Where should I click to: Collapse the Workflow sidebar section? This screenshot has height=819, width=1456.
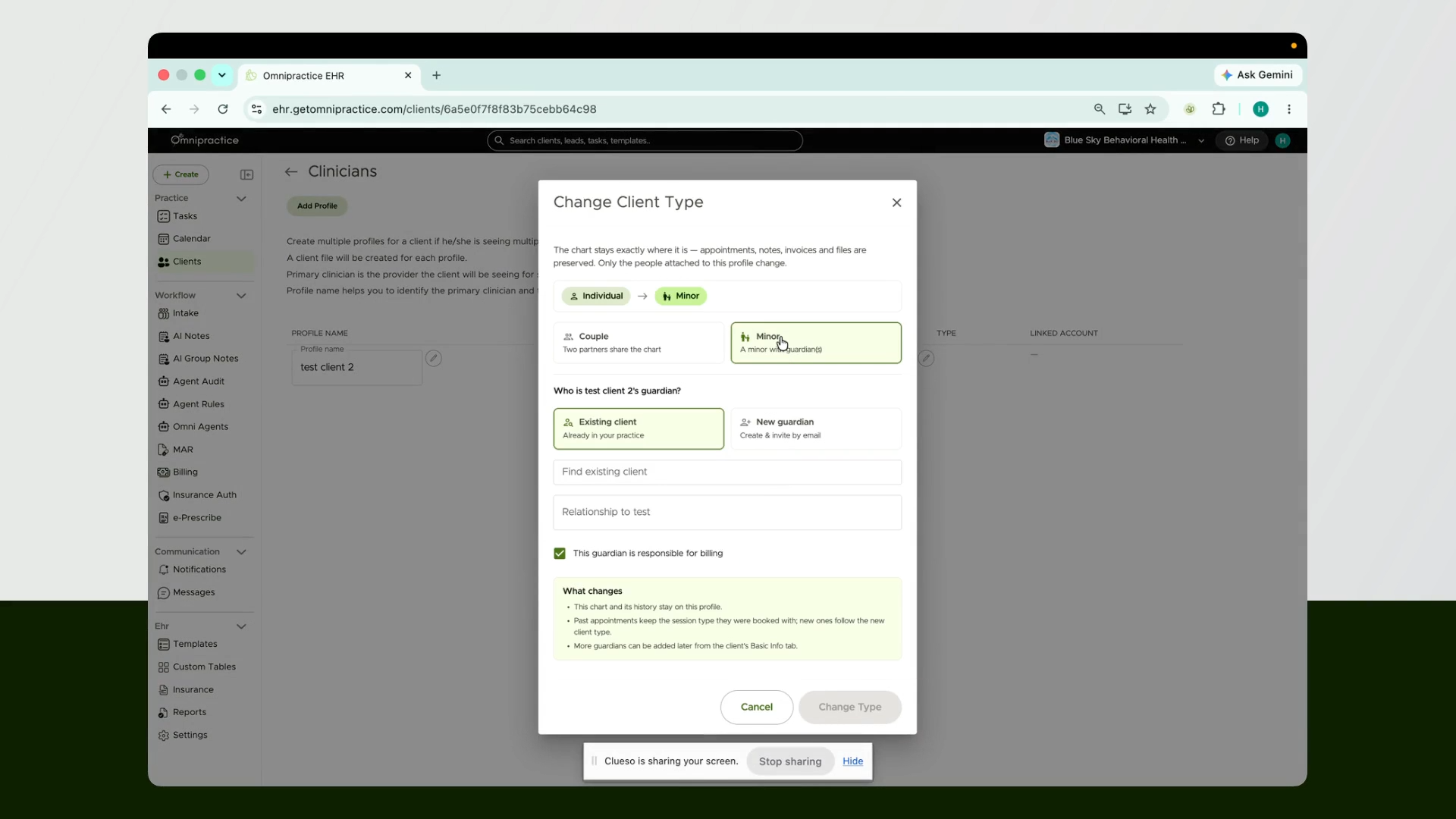[241, 296]
